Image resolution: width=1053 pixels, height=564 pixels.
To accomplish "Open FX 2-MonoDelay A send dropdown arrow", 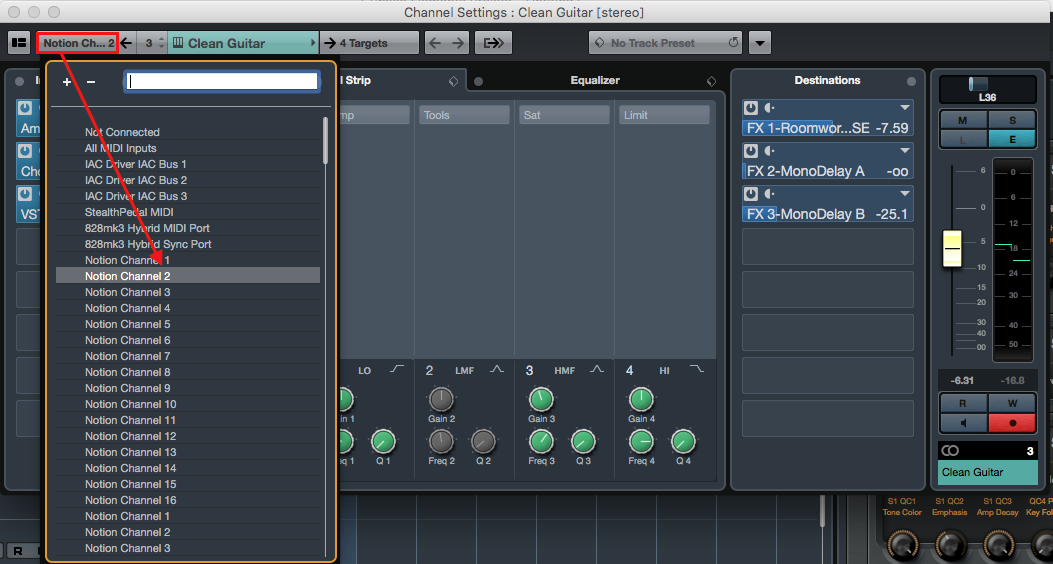I will click(x=905, y=151).
